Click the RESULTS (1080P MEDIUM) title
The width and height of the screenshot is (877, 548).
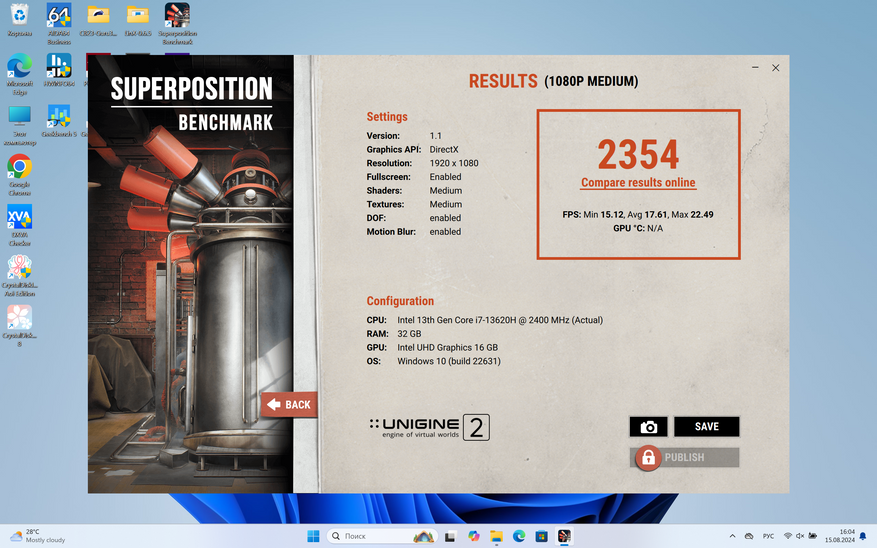(x=553, y=81)
